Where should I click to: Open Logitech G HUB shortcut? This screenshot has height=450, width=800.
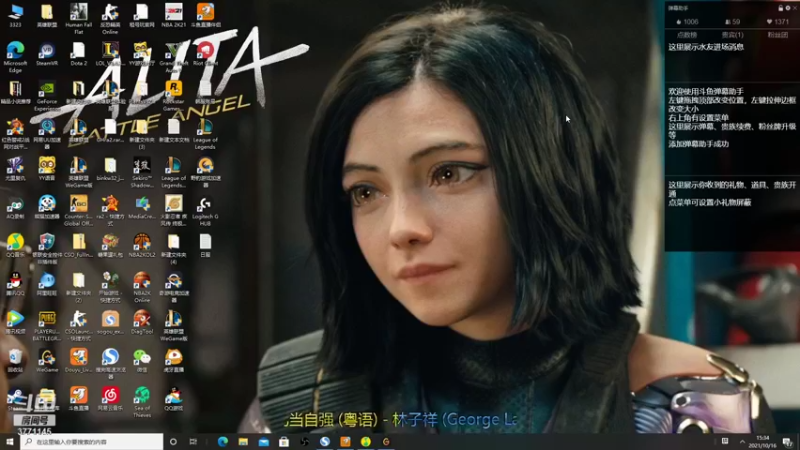[205, 210]
